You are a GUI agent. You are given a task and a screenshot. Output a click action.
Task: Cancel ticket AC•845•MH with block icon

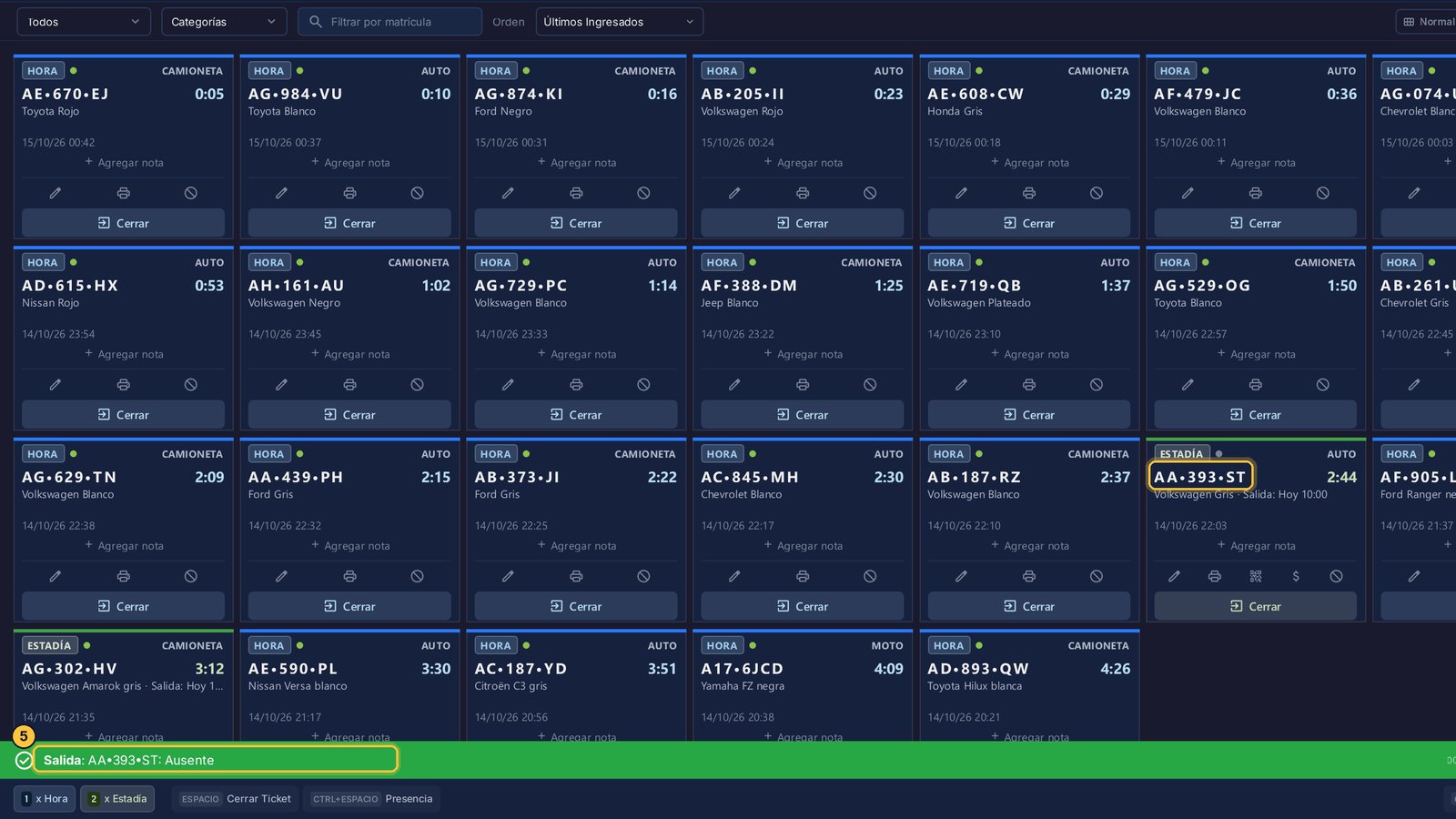[x=870, y=576]
